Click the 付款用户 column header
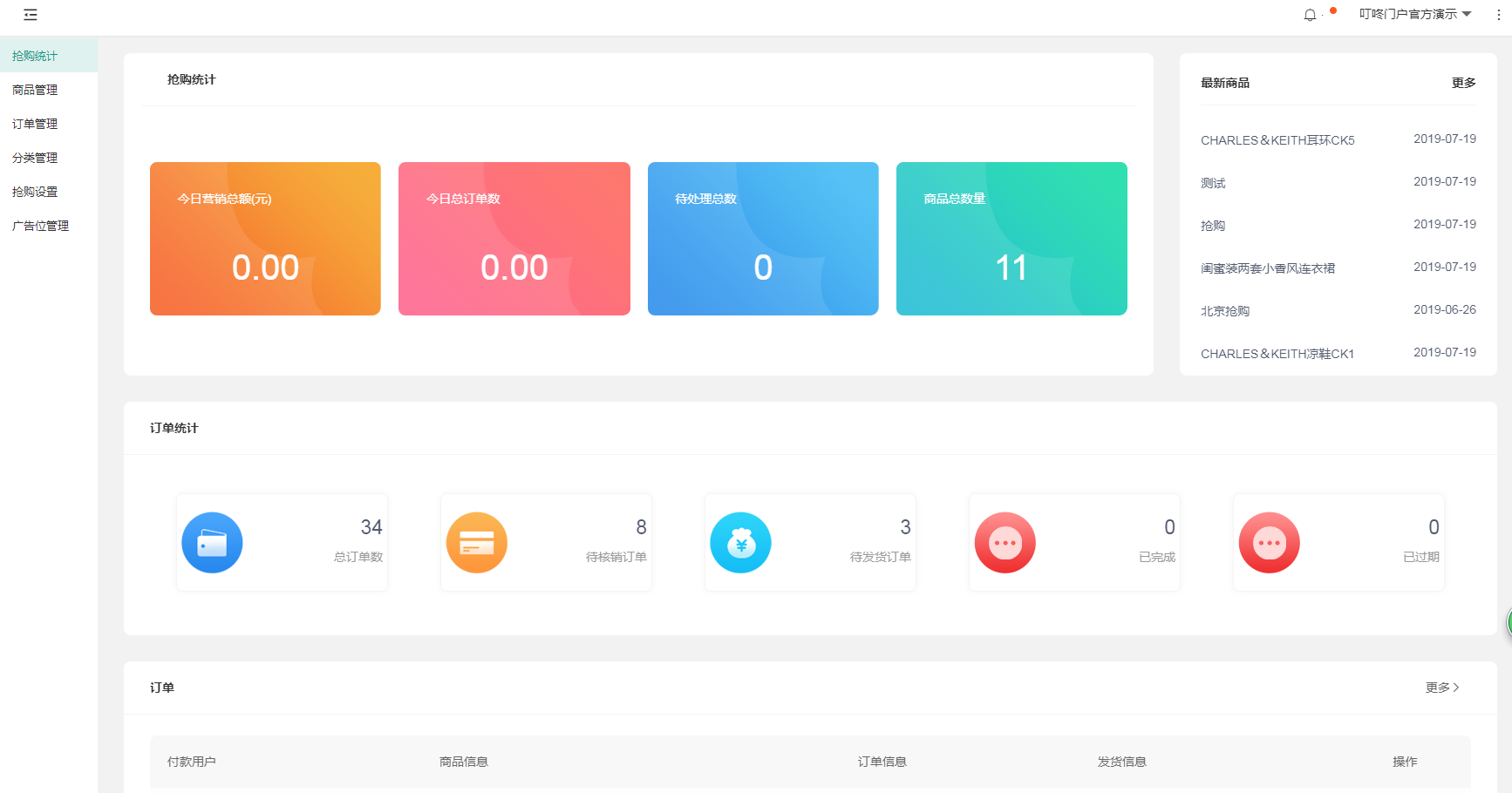This screenshot has height=793, width=1512. pyautogui.click(x=192, y=762)
